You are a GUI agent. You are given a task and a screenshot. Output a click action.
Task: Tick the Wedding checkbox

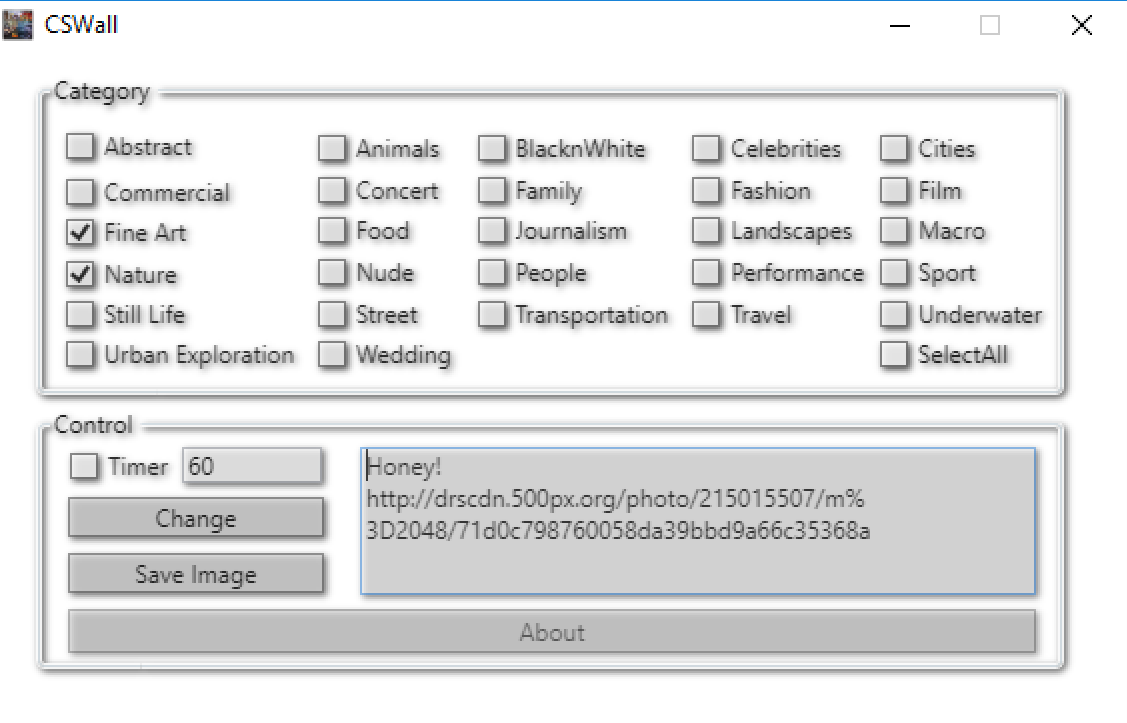[x=332, y=355]
